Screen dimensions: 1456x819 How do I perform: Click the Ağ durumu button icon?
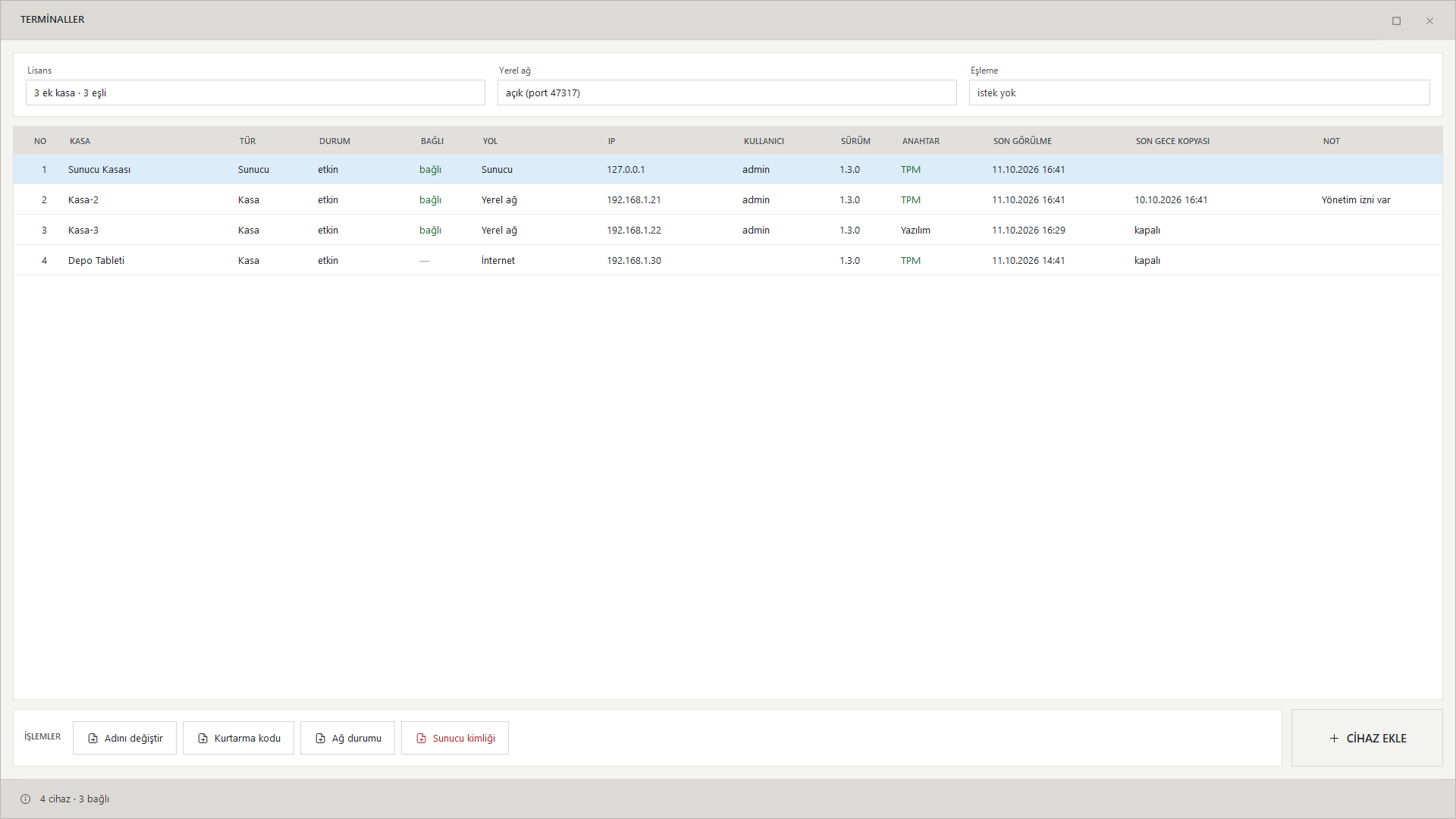point(320,739)
